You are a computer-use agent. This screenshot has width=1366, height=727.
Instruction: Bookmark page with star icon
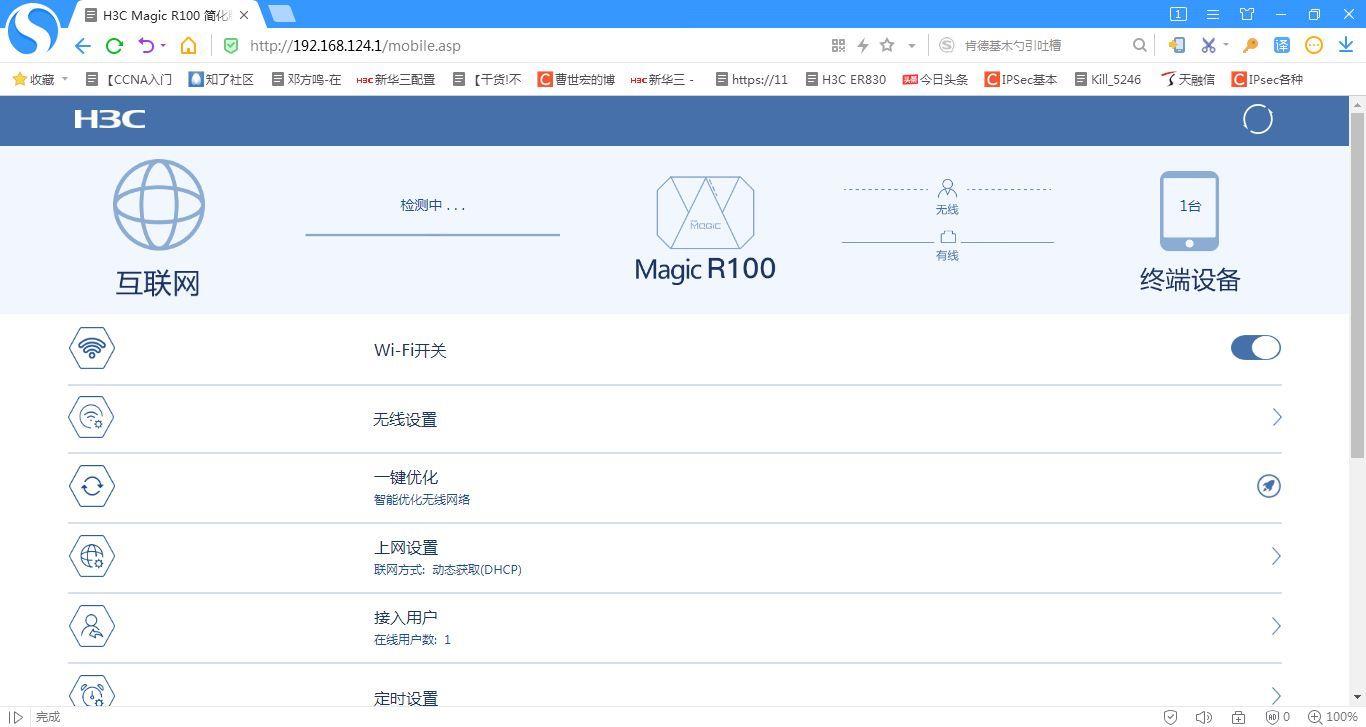click(887, 45)
